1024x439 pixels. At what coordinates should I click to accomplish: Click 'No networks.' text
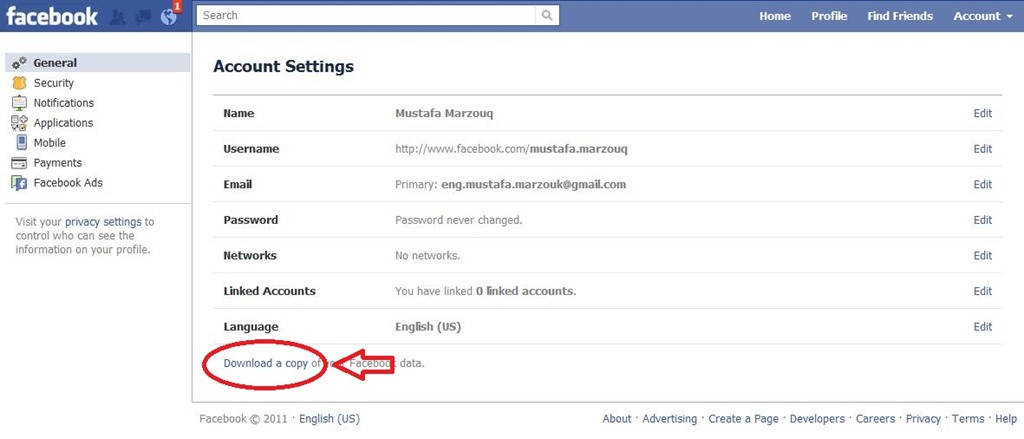[x=428, y=255]
